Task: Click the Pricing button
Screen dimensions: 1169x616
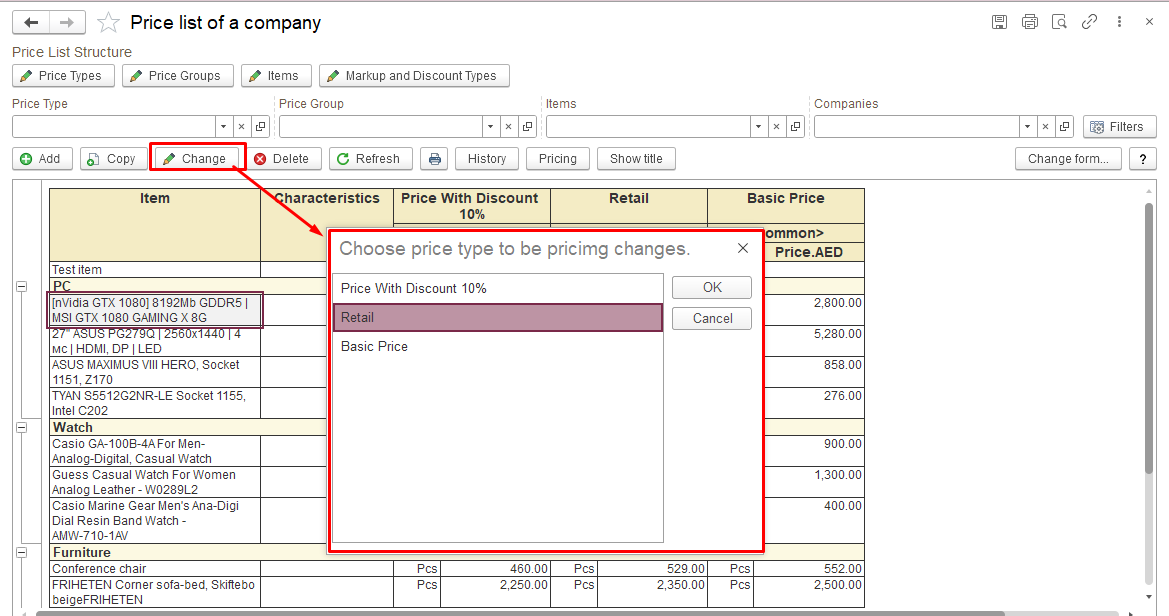Action: (x=558, y=159)
